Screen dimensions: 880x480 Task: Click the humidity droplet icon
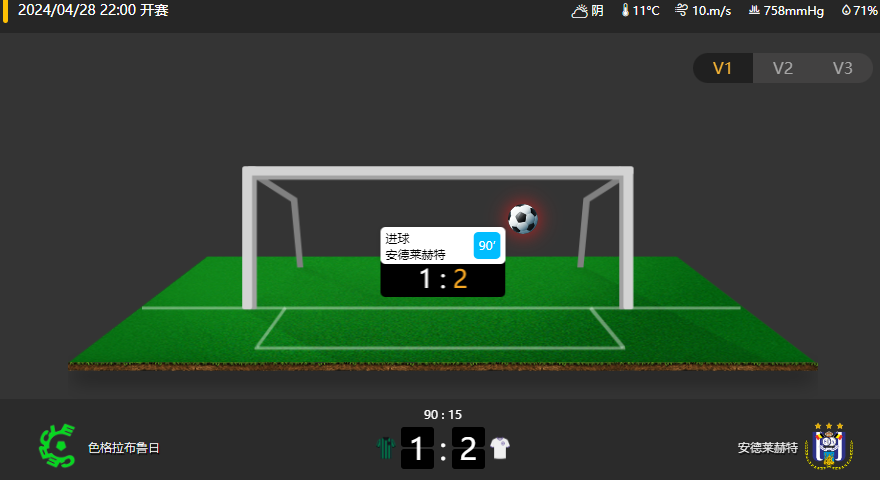pos(846,10)
